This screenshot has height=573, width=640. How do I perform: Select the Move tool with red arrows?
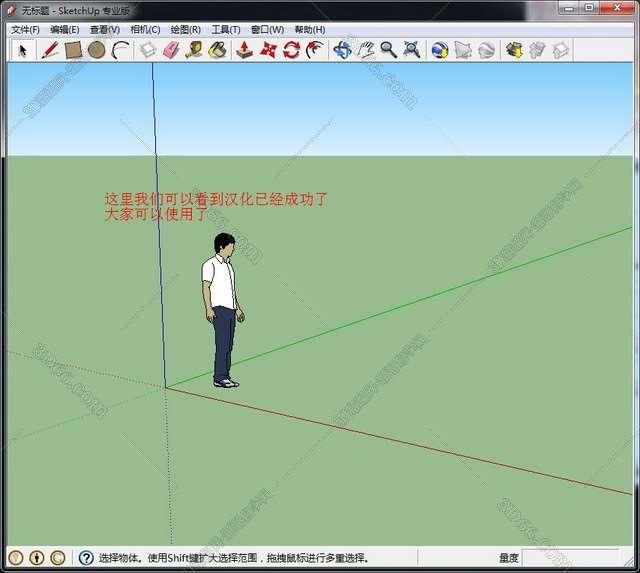click(268, 50)
